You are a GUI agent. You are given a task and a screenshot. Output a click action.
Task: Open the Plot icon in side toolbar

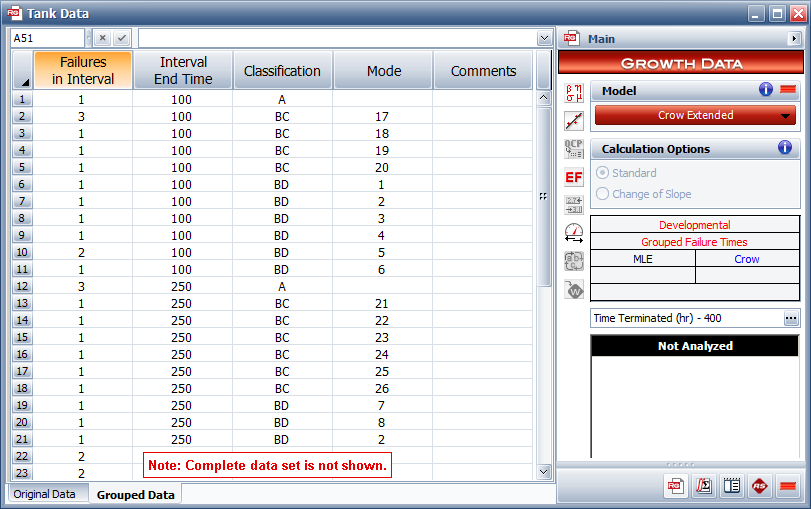click(x=574, y=122)
